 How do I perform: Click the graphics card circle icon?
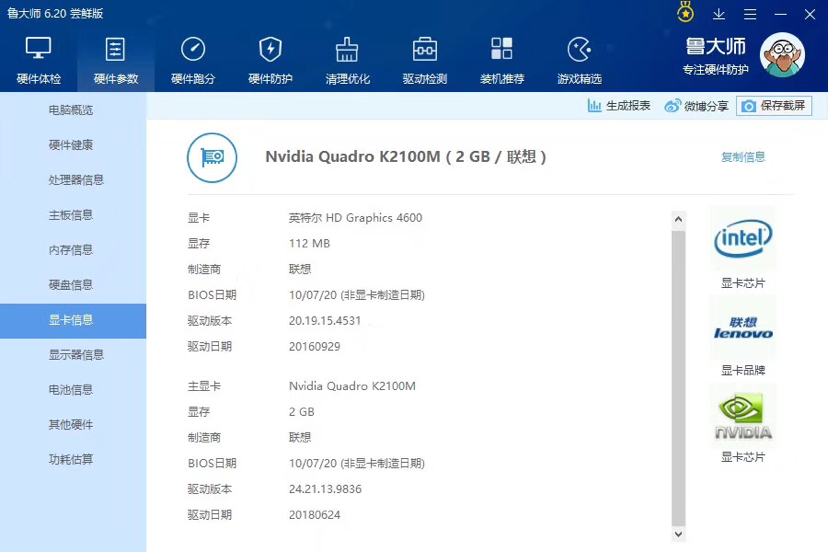[x=212, y=157]
